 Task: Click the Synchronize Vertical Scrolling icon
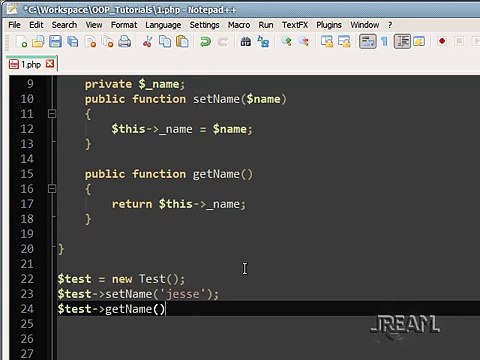pos(327,42)
